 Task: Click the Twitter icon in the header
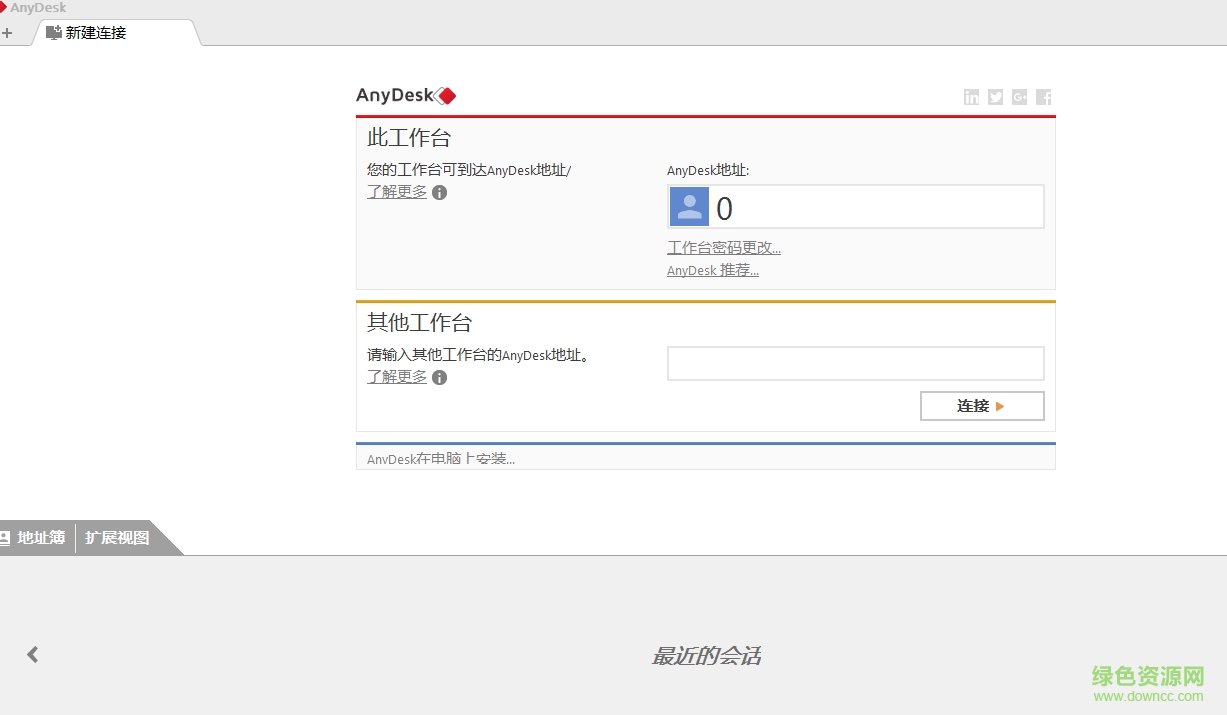995,97
